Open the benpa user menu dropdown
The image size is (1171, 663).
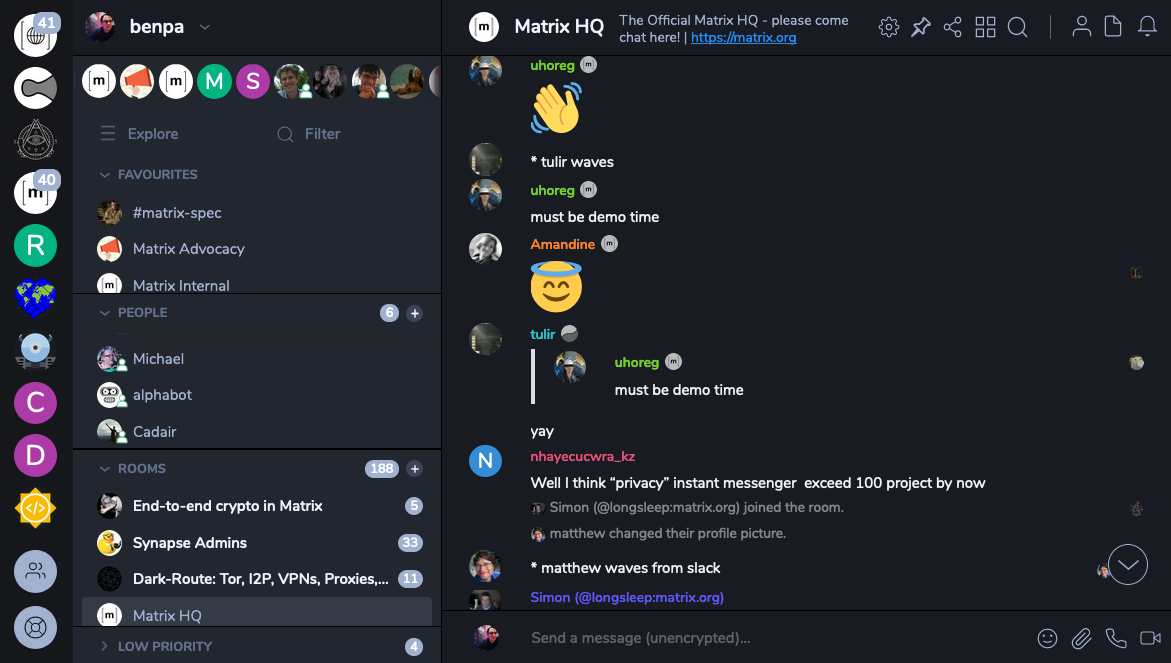pyautogui.click(x=205, y=28)
